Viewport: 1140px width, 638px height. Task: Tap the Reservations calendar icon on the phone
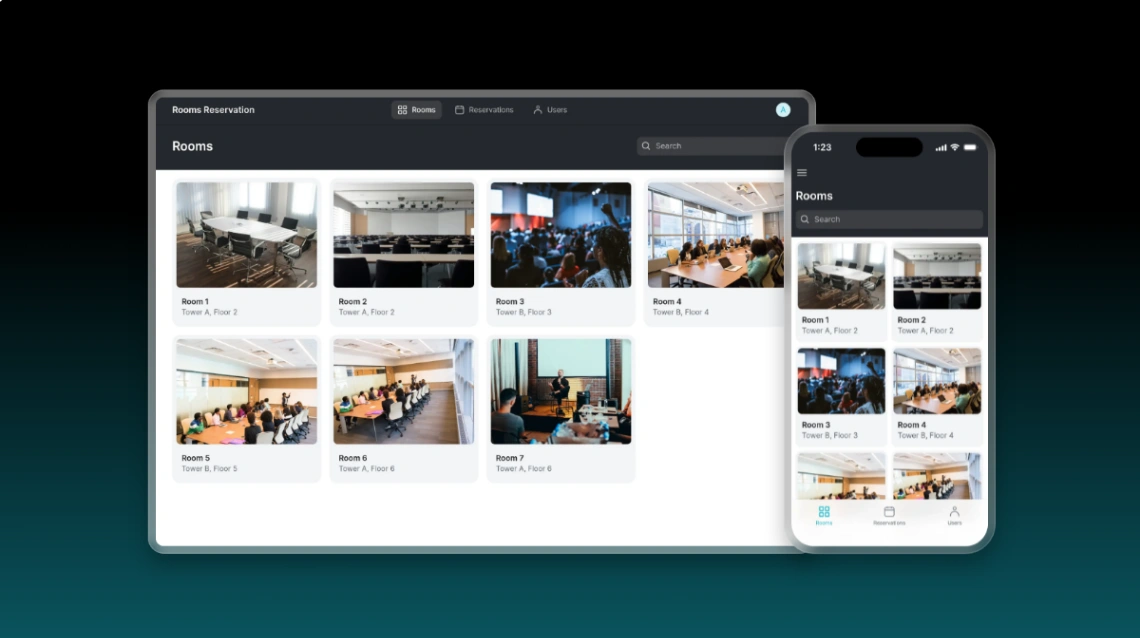click(x=888, y=510)
